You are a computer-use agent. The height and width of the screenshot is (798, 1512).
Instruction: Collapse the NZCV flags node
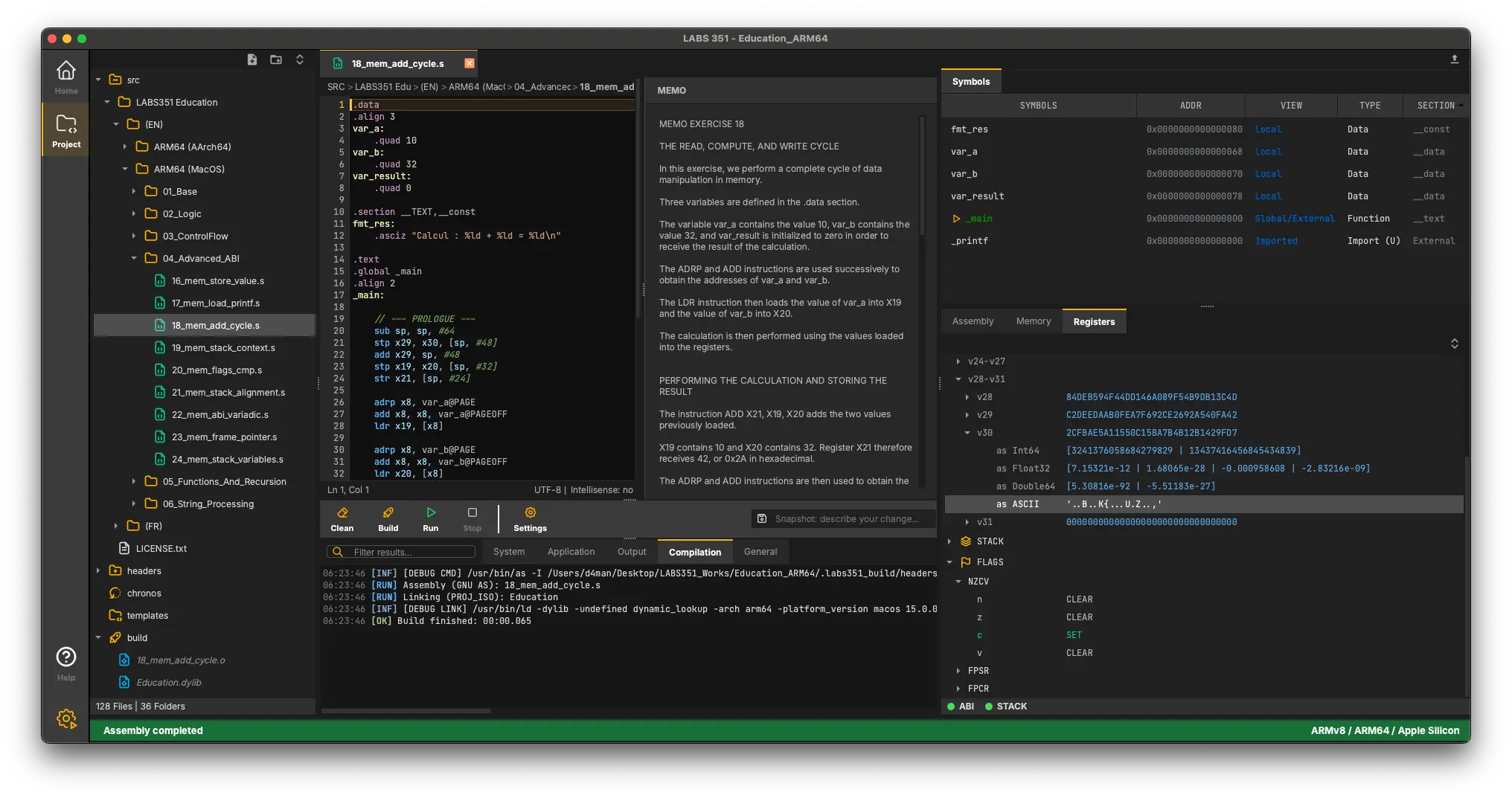(958, 582)
